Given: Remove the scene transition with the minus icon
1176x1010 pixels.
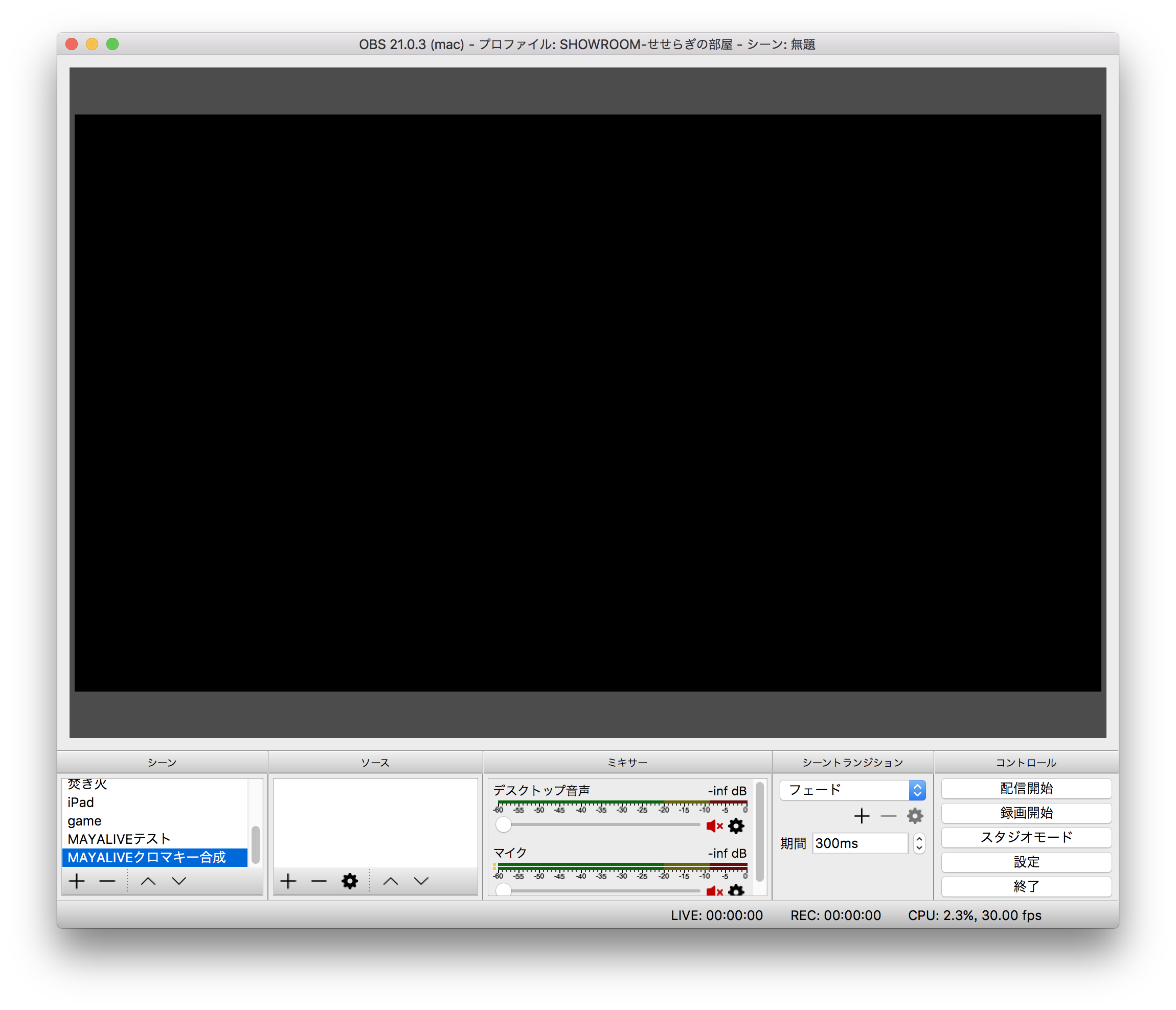Looking at the screenshot, I should (888, 816).
